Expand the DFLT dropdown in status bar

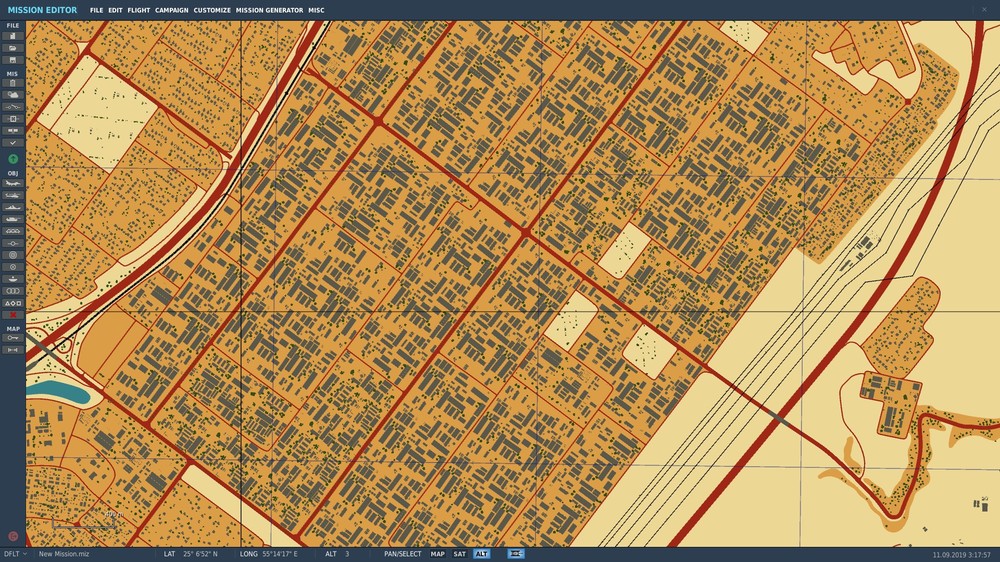15,554
